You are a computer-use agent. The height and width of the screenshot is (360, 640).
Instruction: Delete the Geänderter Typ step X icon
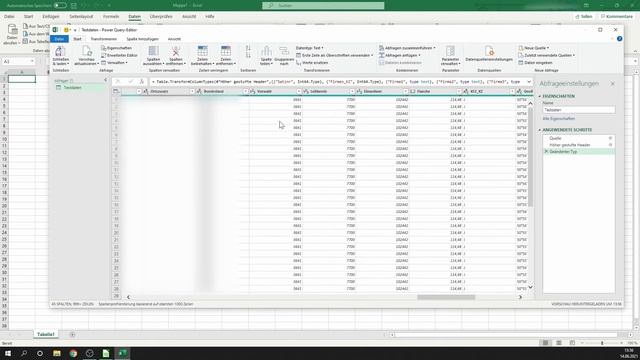(546, 151)
